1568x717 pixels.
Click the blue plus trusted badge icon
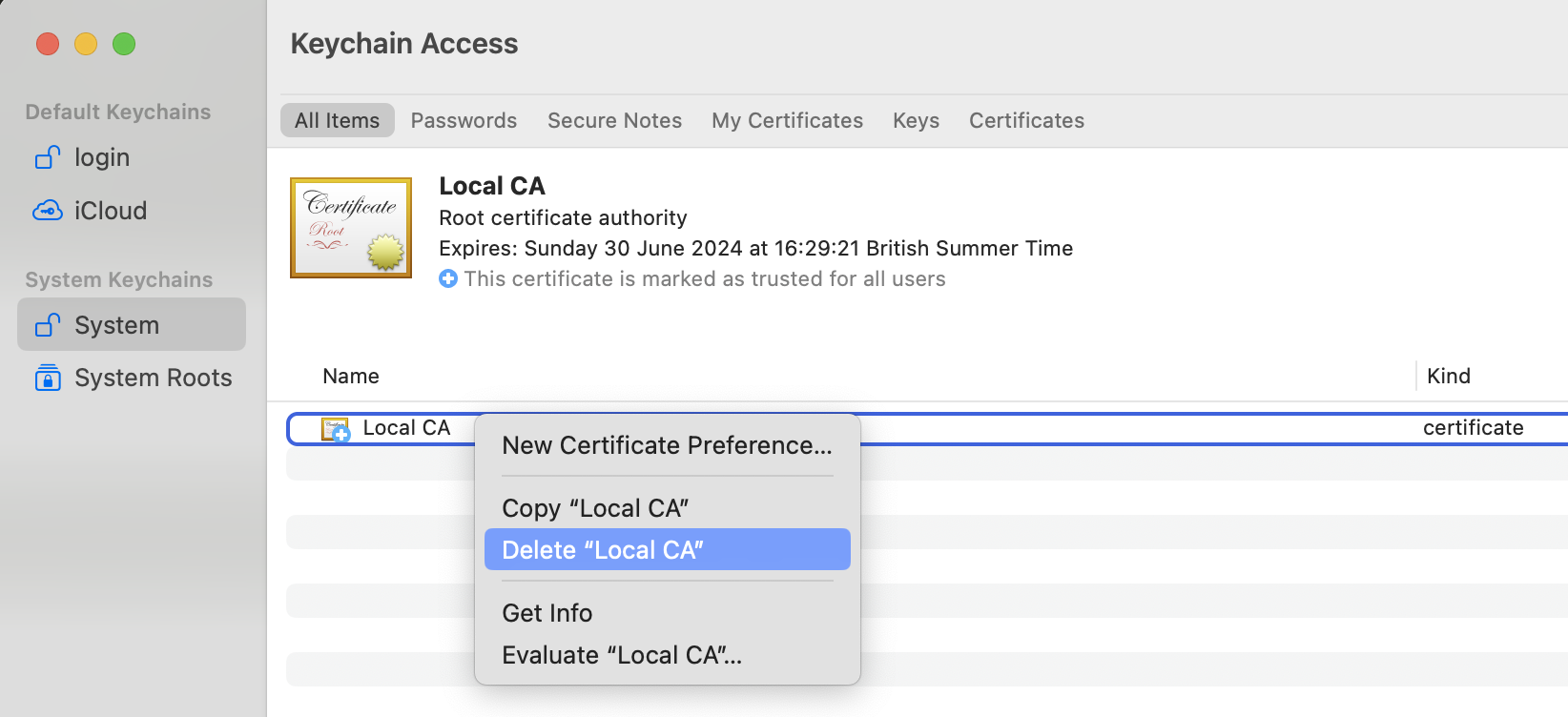tap(448, 278)
